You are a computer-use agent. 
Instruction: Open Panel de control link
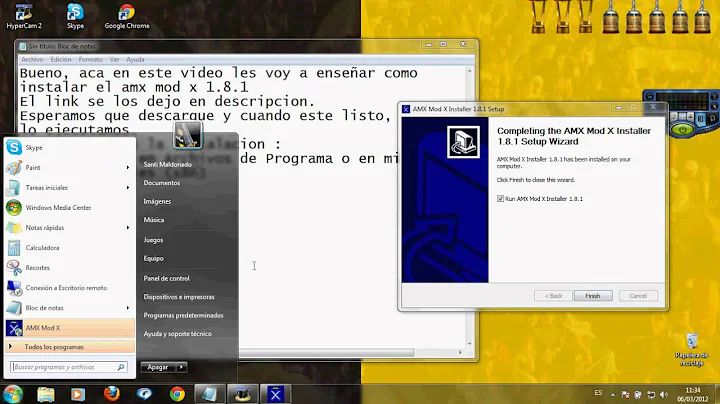[166, 278]
